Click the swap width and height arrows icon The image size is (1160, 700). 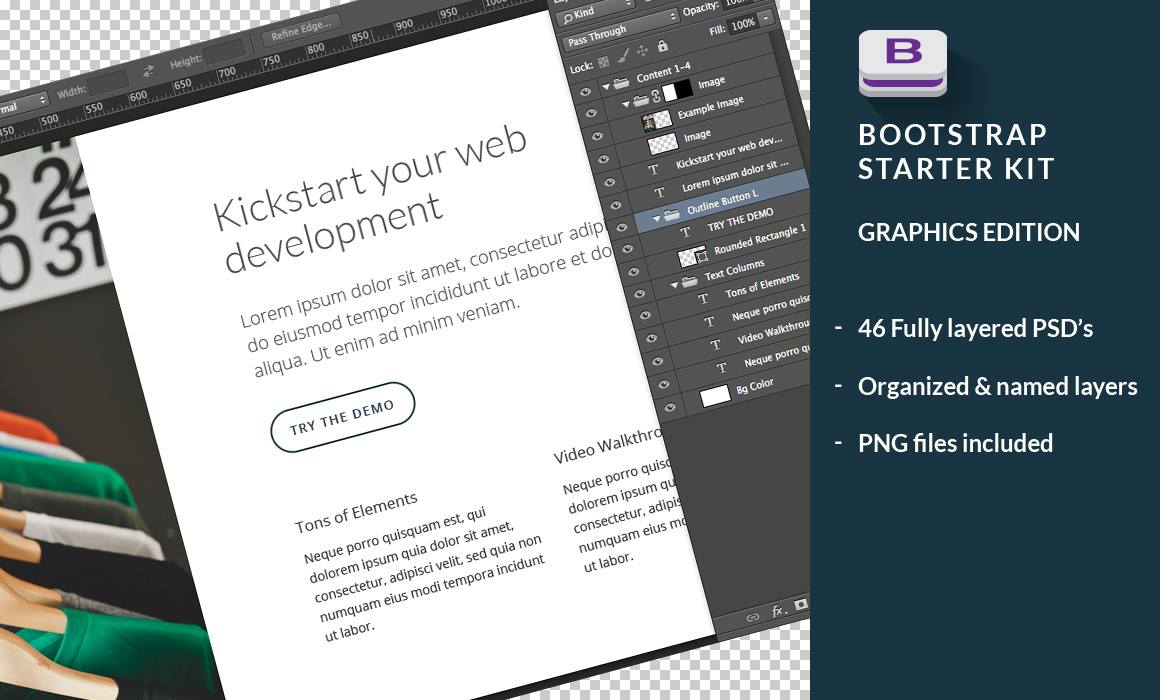(149, 71)
